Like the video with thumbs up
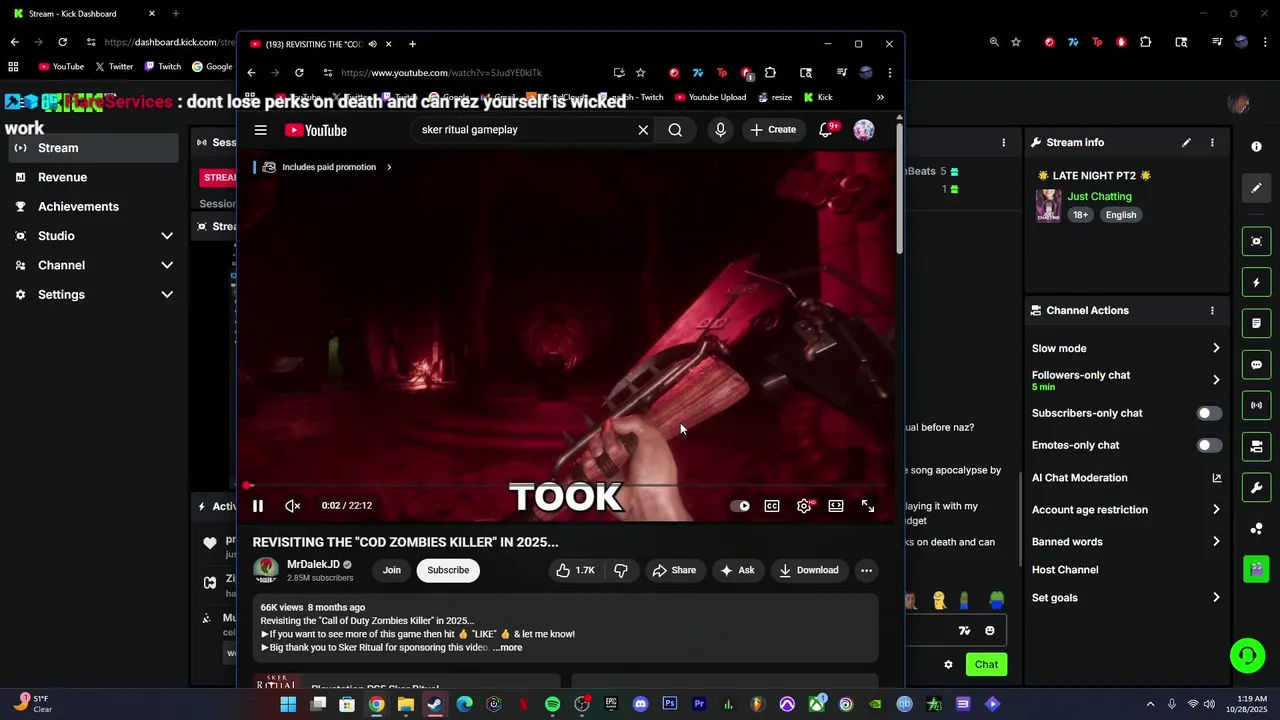 (x=575, y=570)
